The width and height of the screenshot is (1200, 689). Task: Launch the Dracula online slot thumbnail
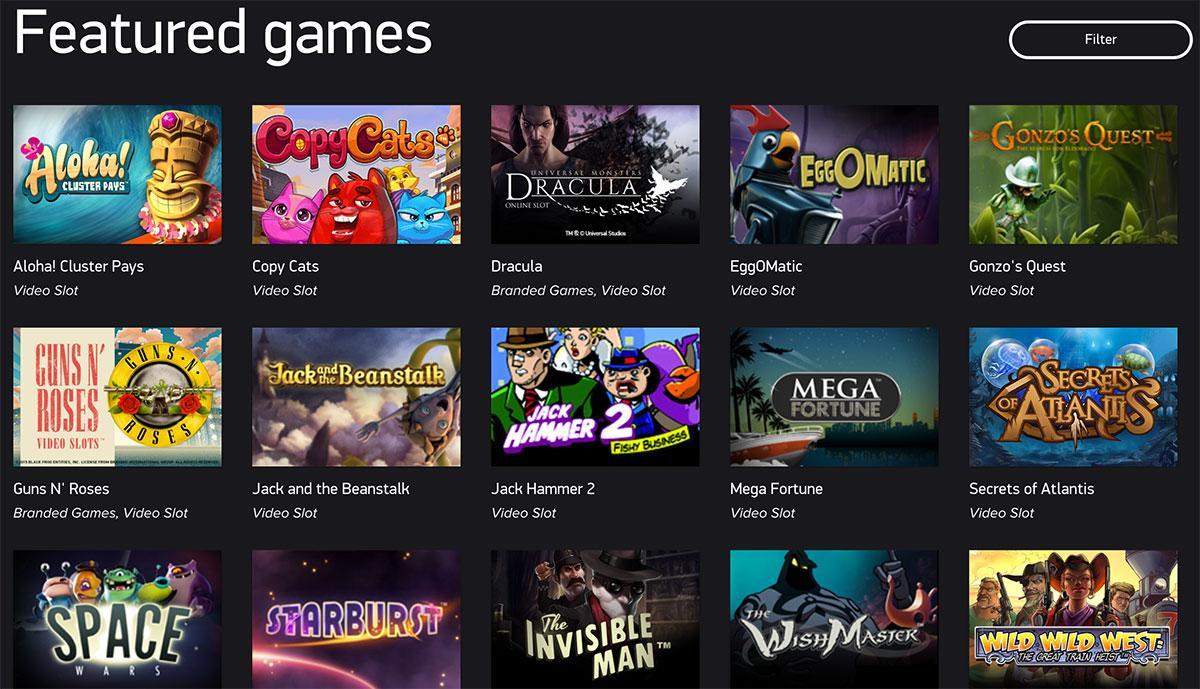click(595, 174)
